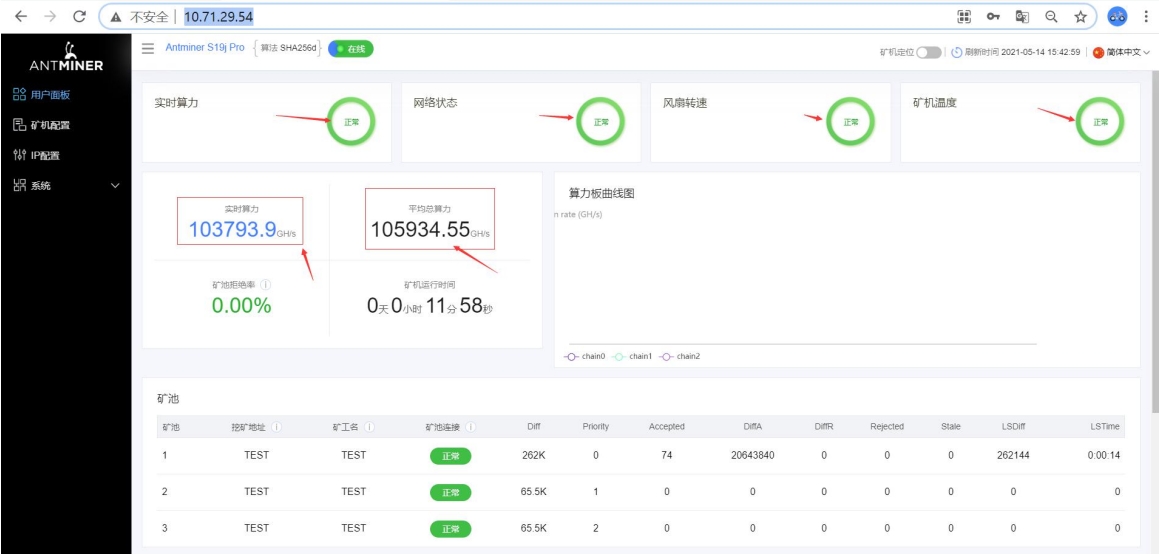The image size is (1159, 555).
Task: Click the Accepted column header
Action: click(667, 426)
